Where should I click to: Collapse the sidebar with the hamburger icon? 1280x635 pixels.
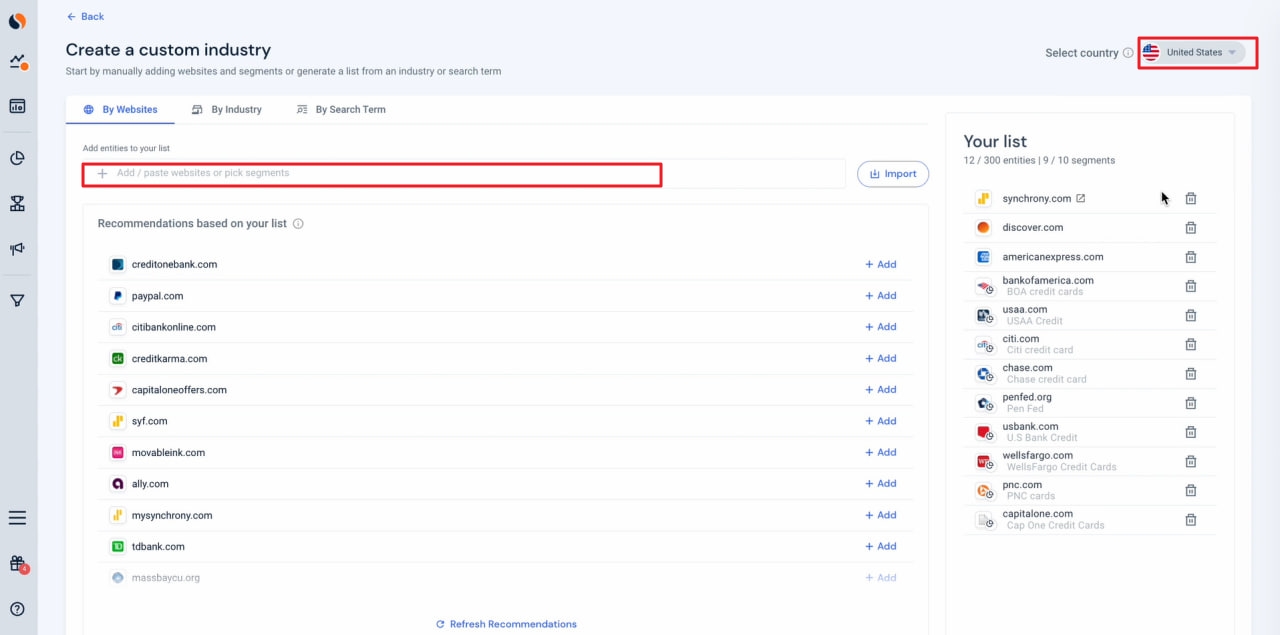tap(17, 517)
